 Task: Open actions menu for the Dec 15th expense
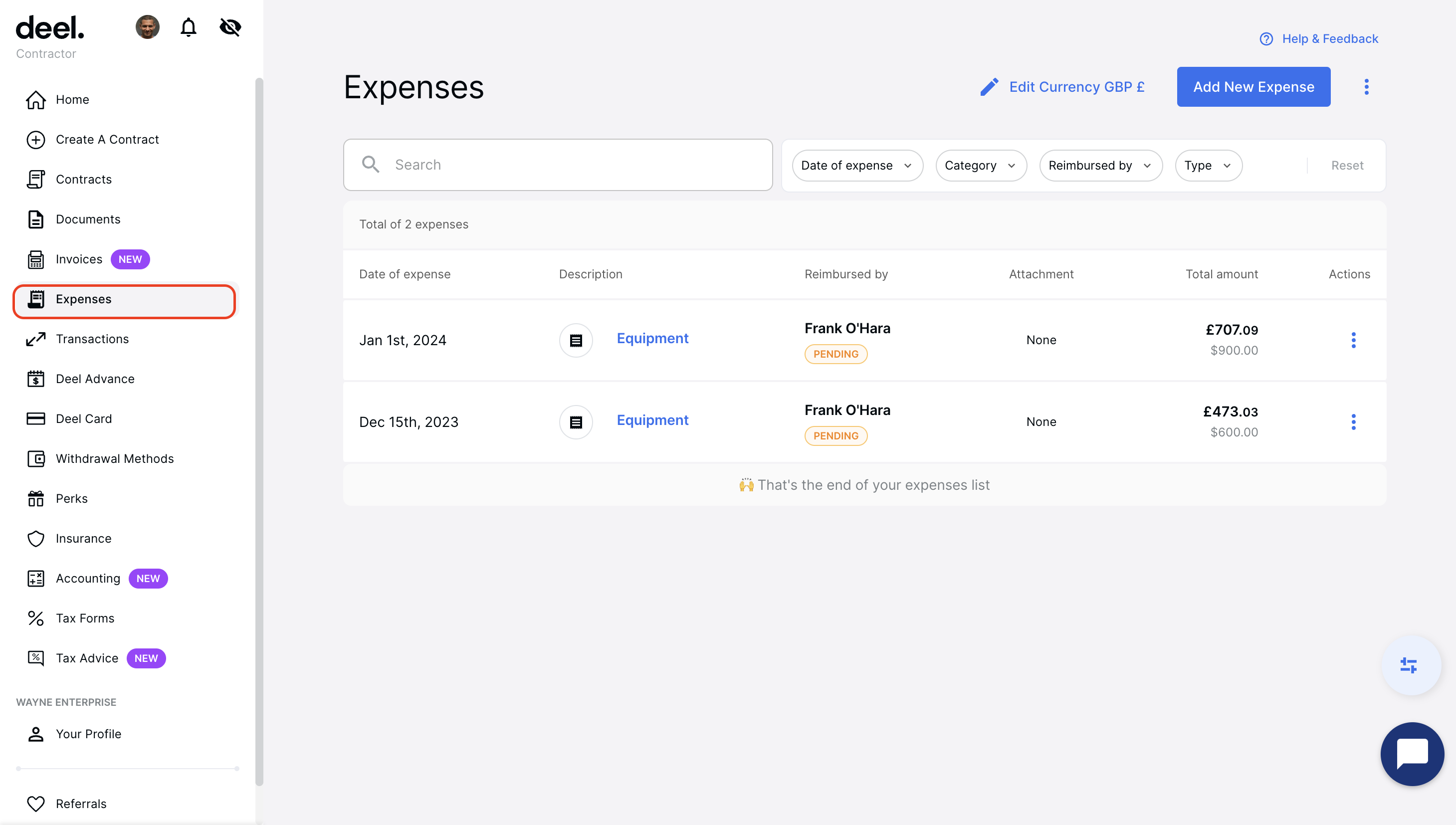(x=1353, y=421)
